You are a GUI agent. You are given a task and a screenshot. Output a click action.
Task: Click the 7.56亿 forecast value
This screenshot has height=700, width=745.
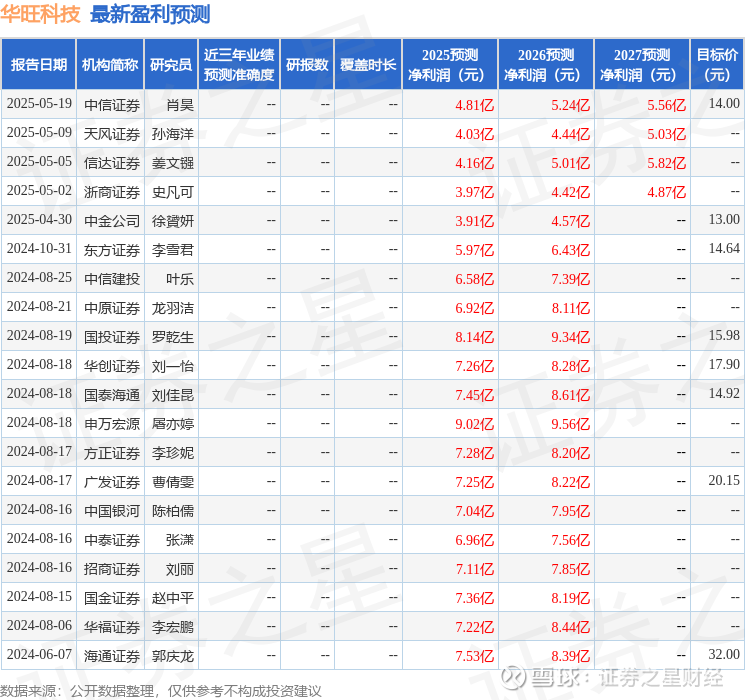coord(571,540)
